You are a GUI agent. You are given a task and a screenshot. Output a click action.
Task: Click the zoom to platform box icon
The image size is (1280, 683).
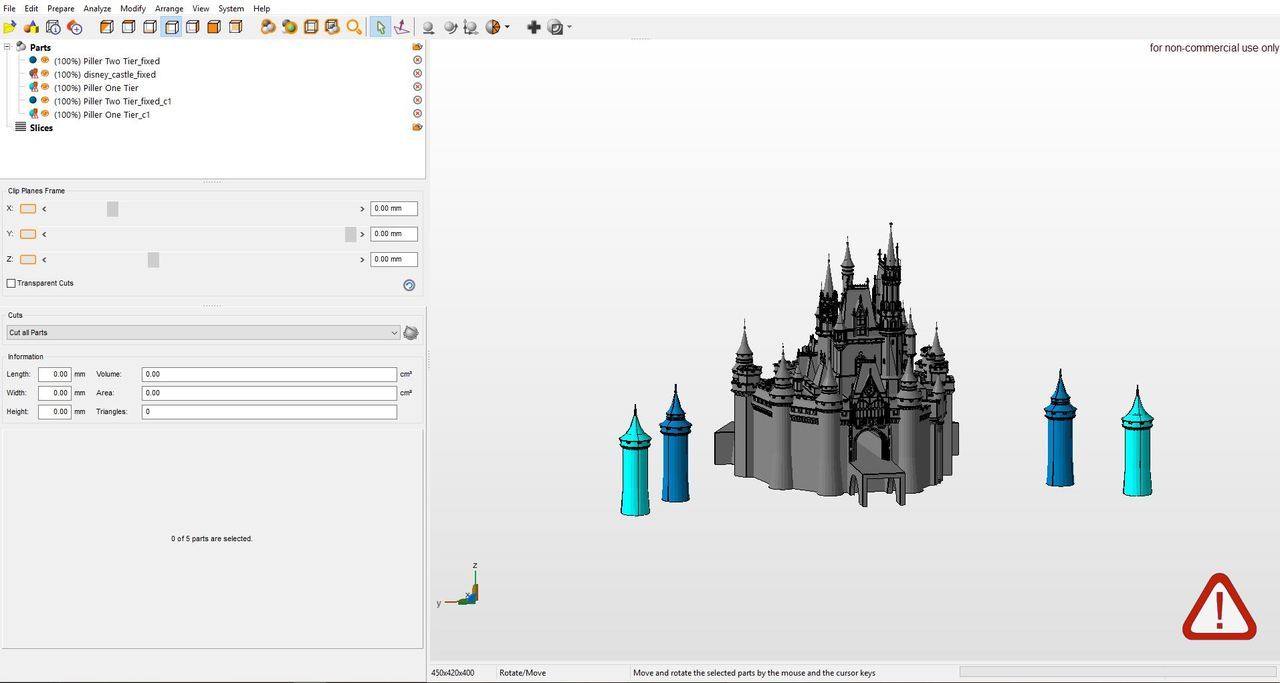pyautogui.click(x=311, y=27)
